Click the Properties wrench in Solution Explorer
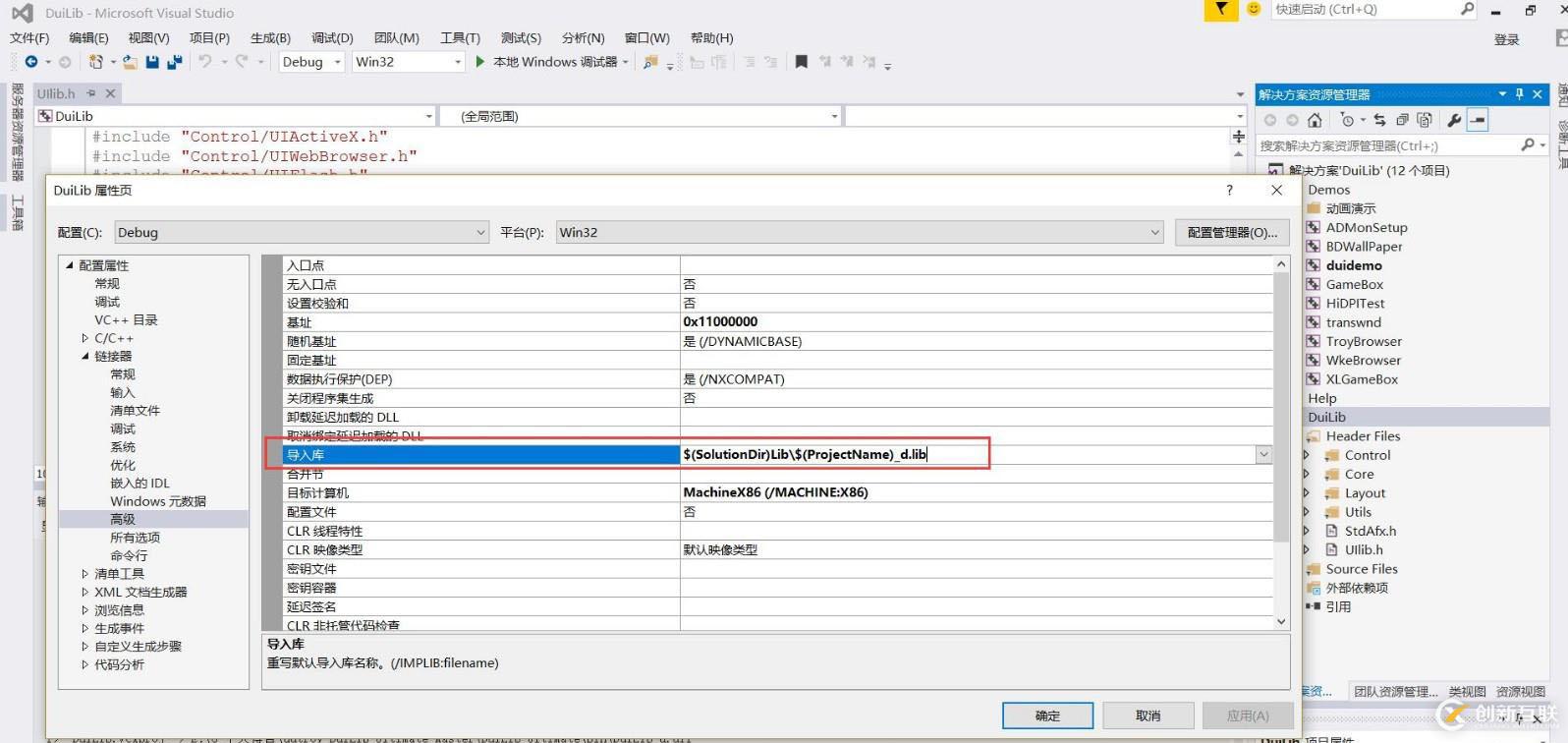Viewport: 1568px width, 743px height. 1454,120
